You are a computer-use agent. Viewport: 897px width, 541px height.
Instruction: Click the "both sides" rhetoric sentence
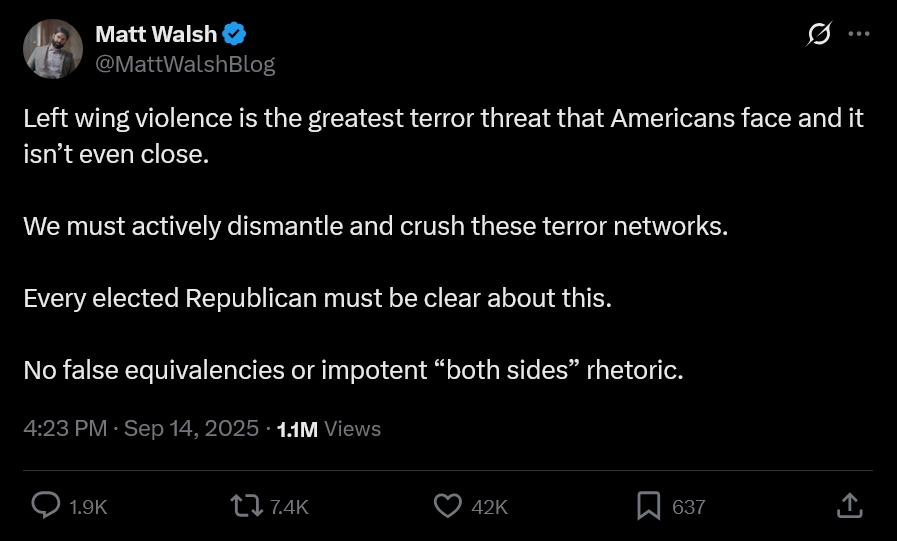[352, 370]
